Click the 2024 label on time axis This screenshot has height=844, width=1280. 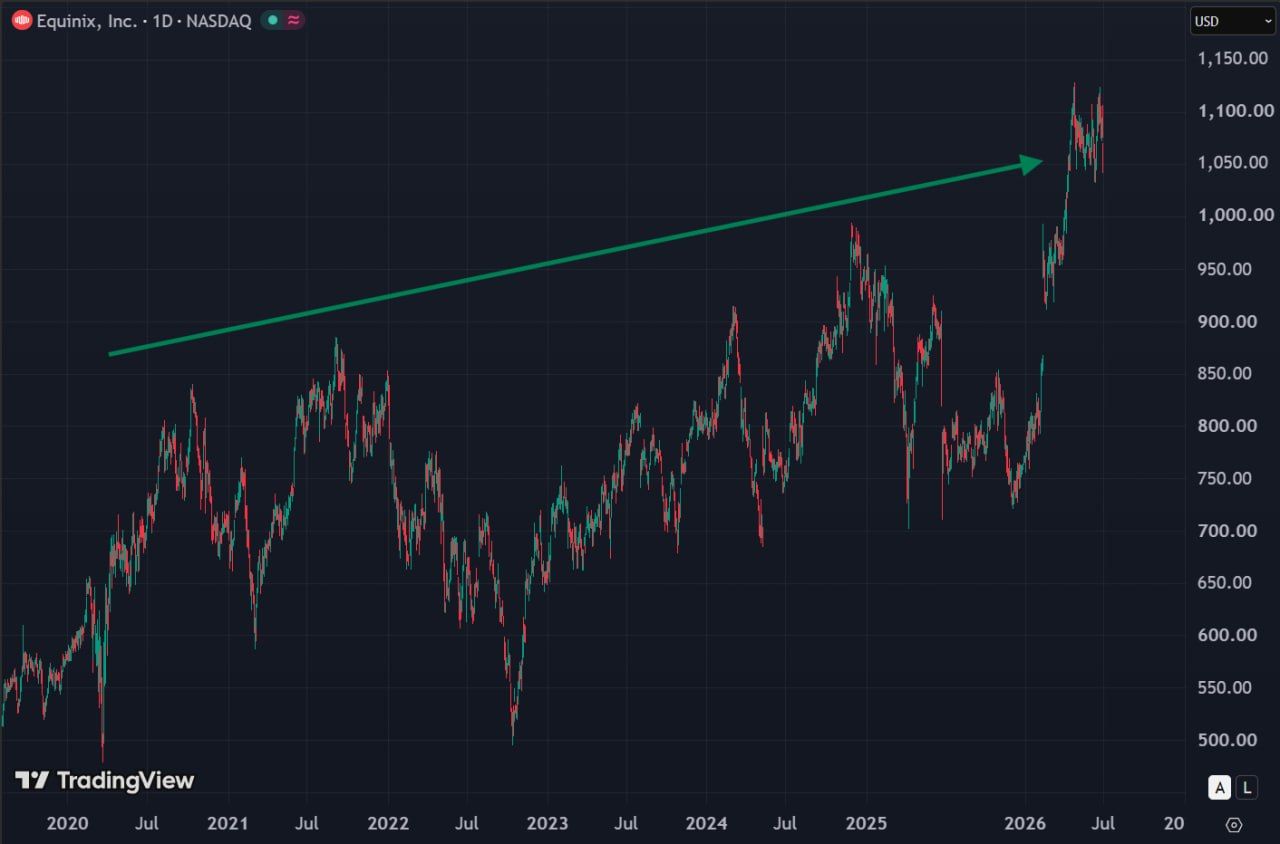[706, 823]
